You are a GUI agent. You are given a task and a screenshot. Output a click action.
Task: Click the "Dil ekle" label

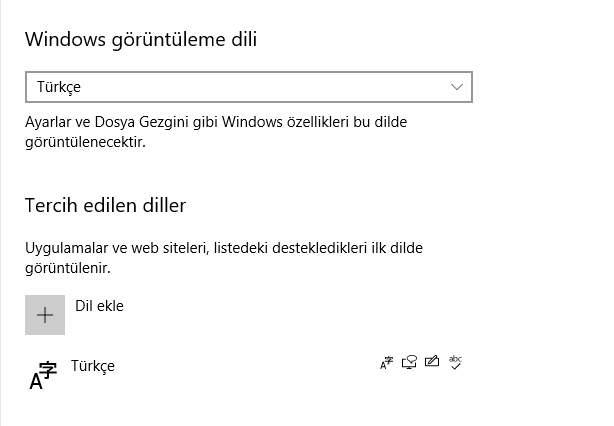99,306
